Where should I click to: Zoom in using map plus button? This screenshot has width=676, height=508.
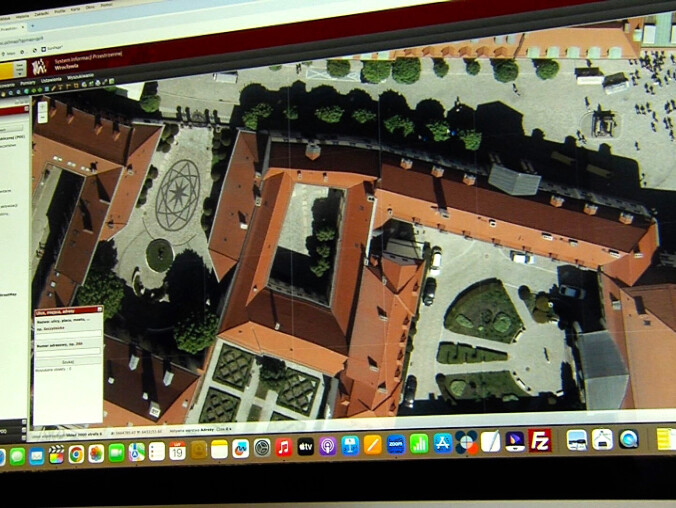click(43, 105)
